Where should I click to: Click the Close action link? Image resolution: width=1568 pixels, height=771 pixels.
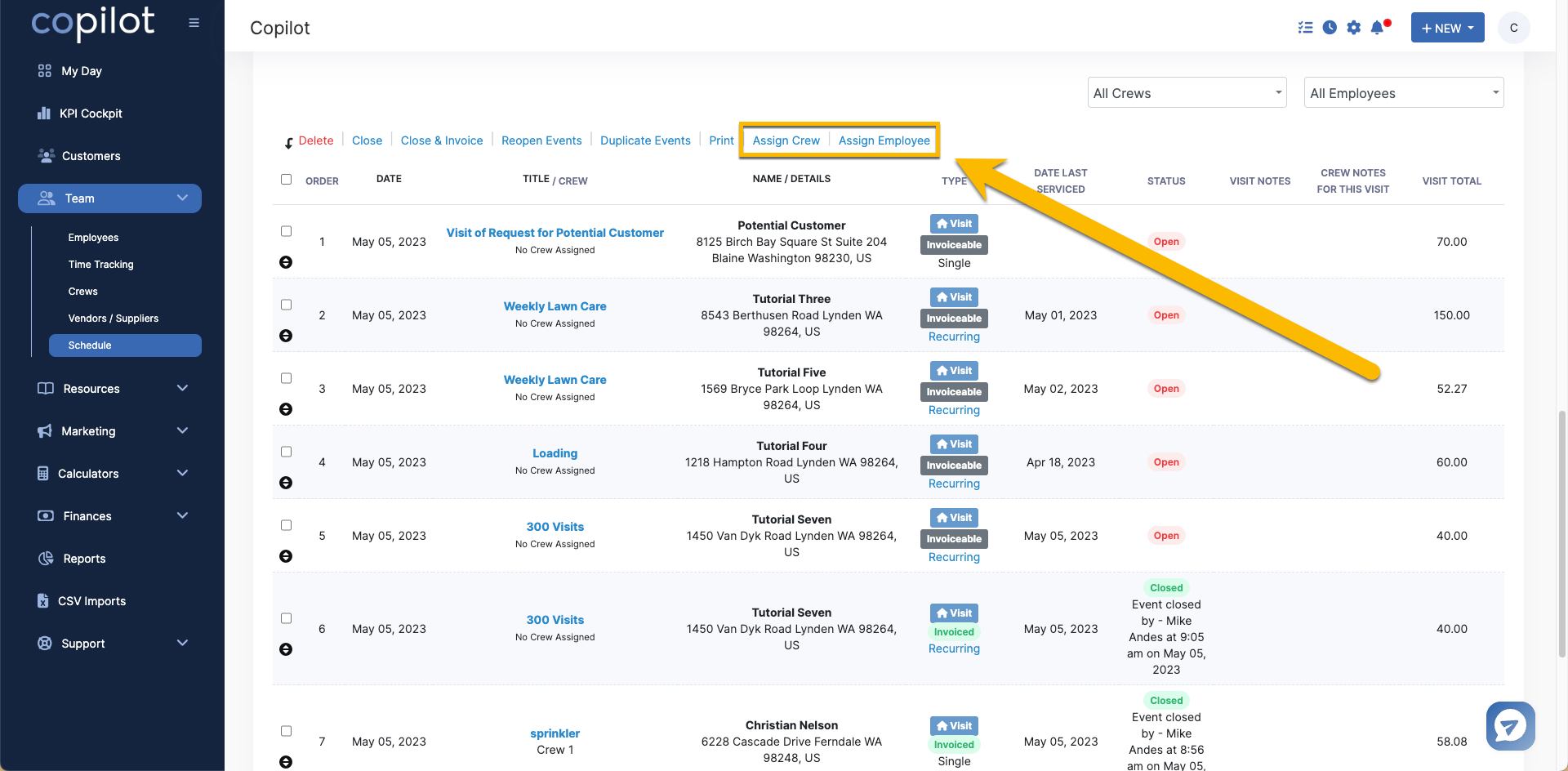(x=367, y=140)
